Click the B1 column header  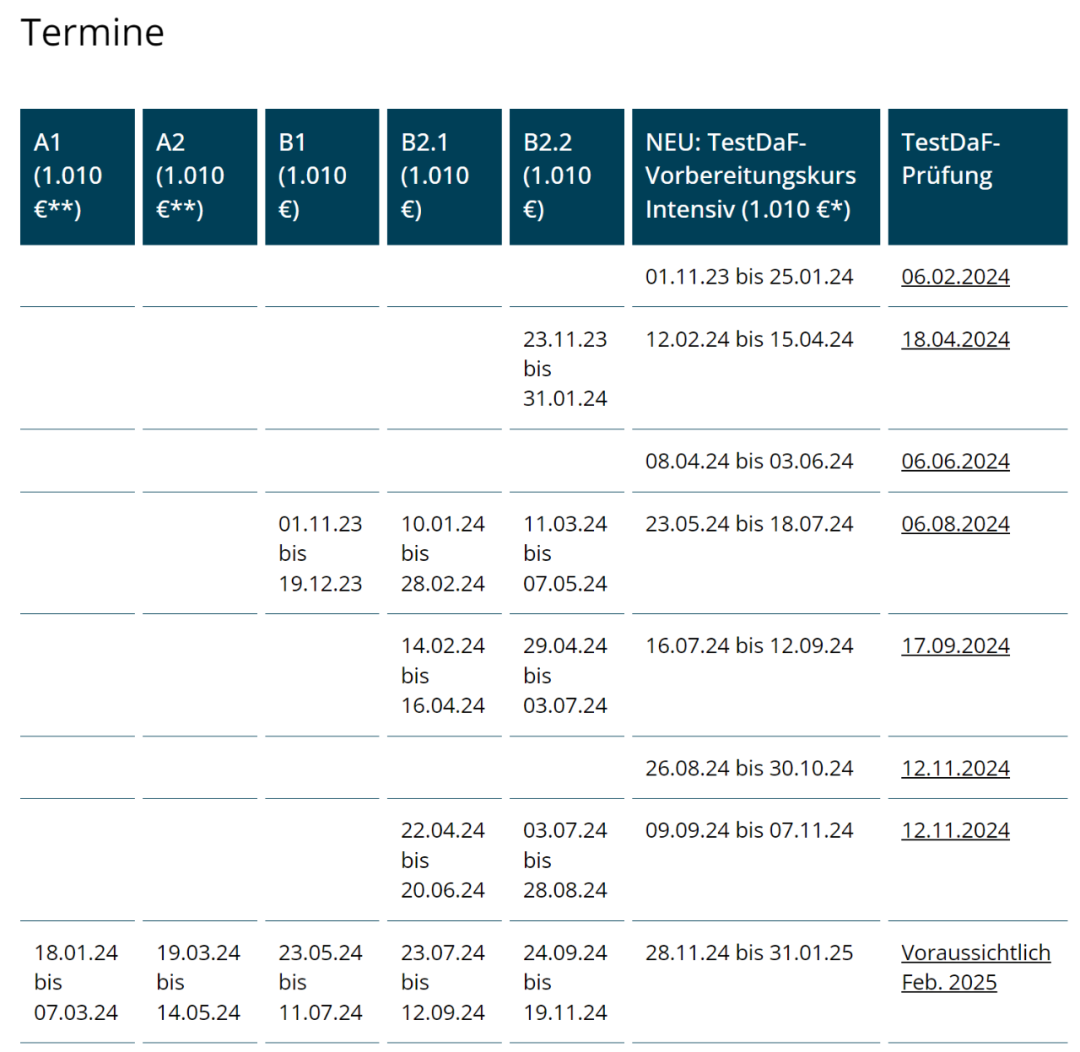322,177
